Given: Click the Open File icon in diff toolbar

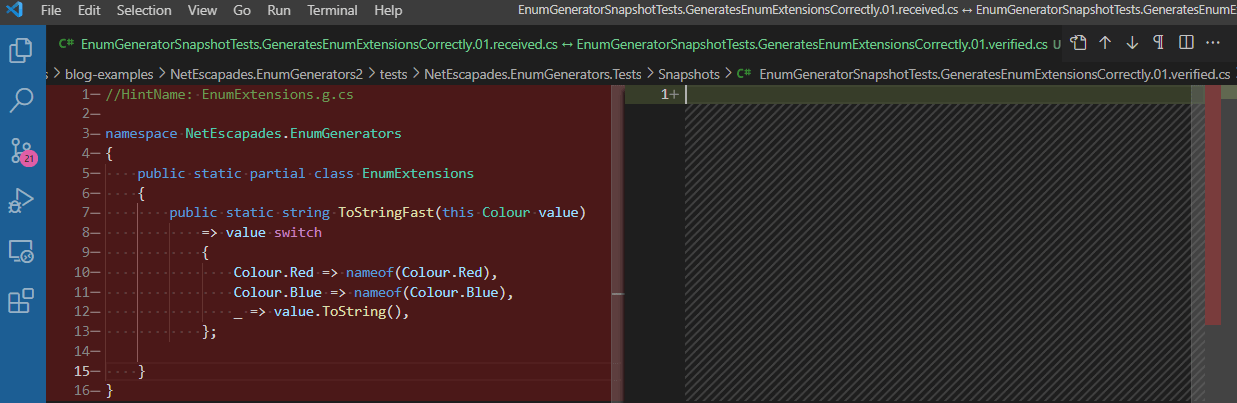Looking at the screenshot, I should 1078,43.
